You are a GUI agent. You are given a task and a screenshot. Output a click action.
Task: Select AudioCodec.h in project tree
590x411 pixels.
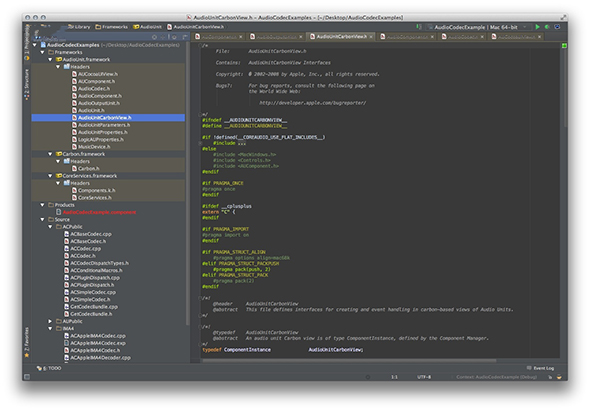click(94, 88)
